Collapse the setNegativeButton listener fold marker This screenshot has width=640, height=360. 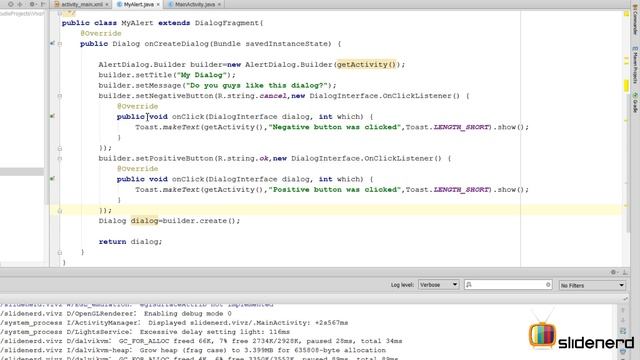pyautogui.click(x=60, y=96)
